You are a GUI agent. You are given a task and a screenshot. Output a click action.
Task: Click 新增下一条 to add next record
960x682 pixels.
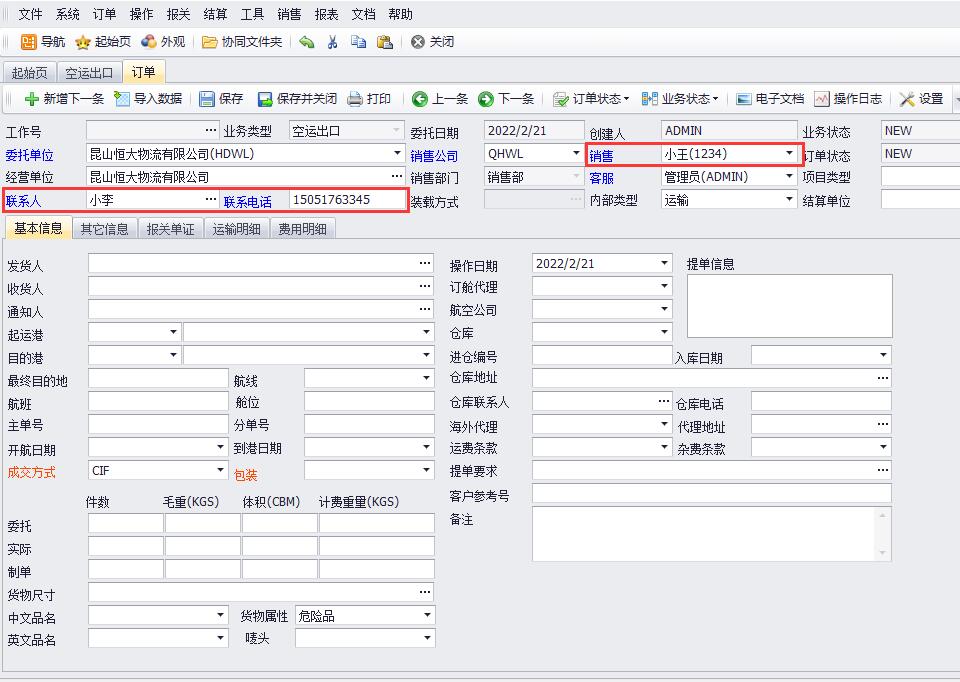(x=64, y=99)
